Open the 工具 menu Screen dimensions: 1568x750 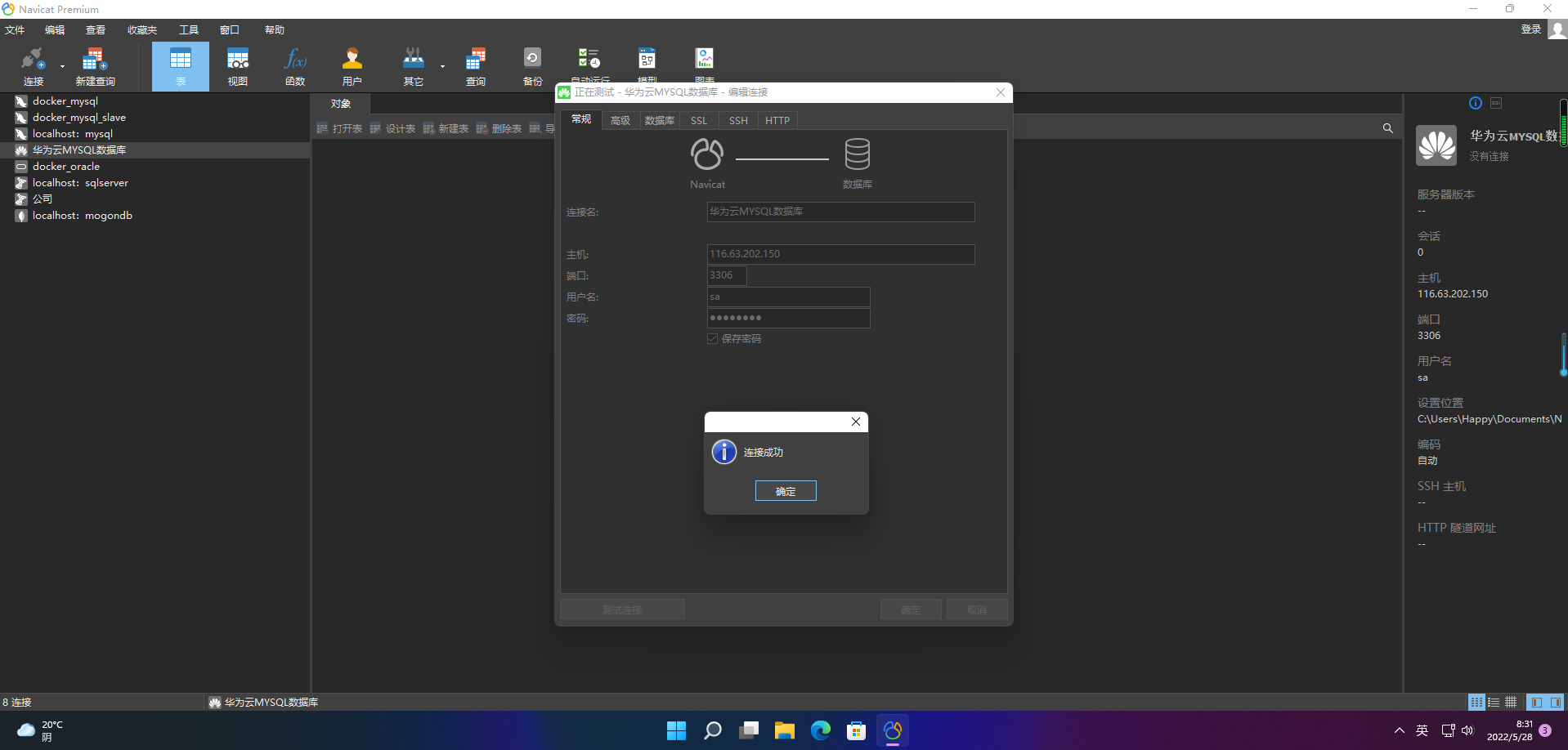(189, 30)
